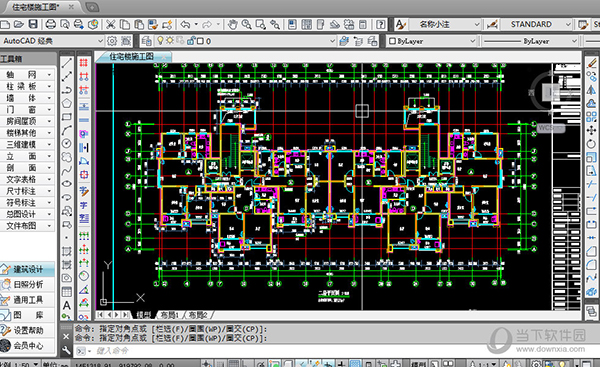Screen dimensions: 600x367
Task: Select the Line draw tool
Action: click(67, 63)
